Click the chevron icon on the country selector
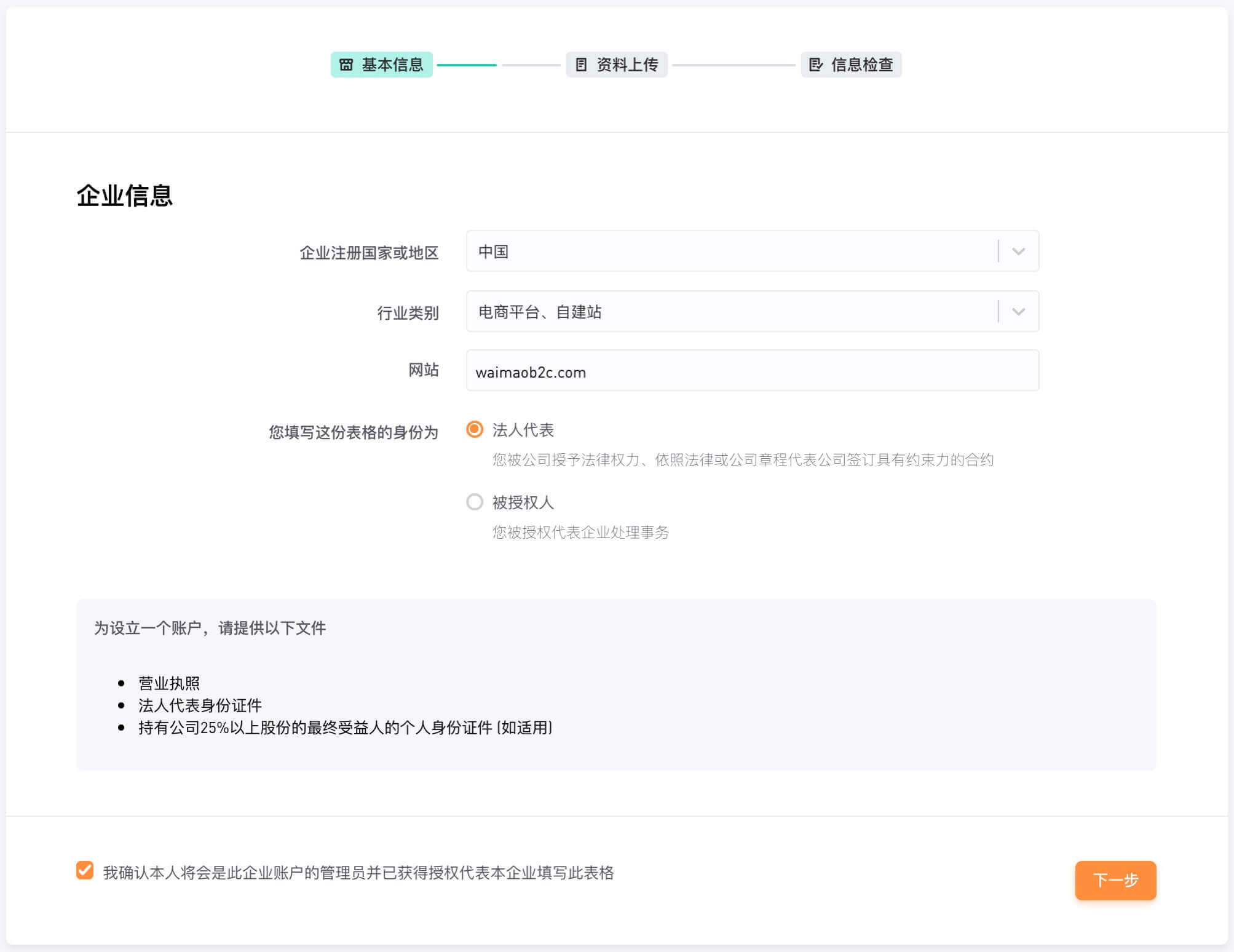 [x=1018, y=251]
